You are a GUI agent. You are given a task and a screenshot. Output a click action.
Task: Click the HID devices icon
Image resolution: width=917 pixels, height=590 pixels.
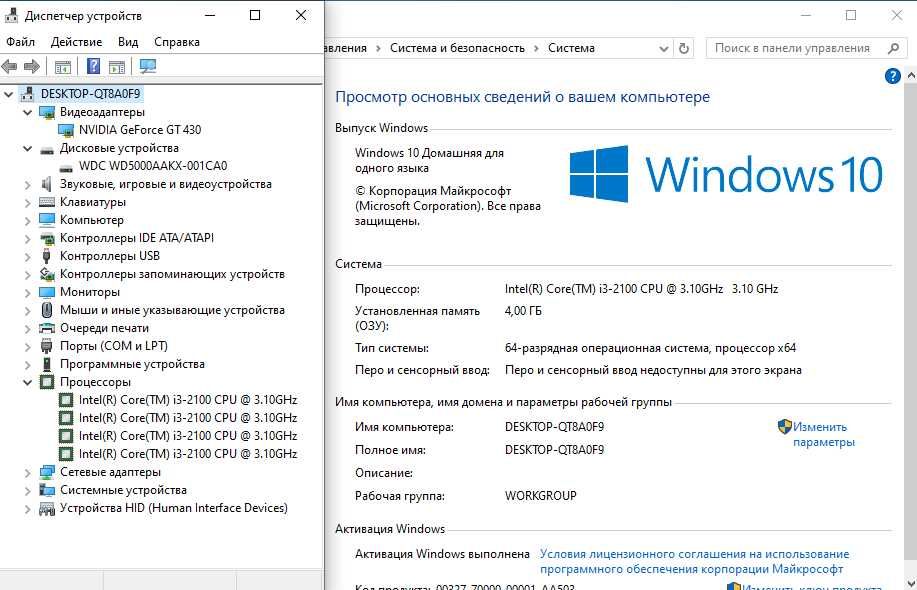[47, 509]
